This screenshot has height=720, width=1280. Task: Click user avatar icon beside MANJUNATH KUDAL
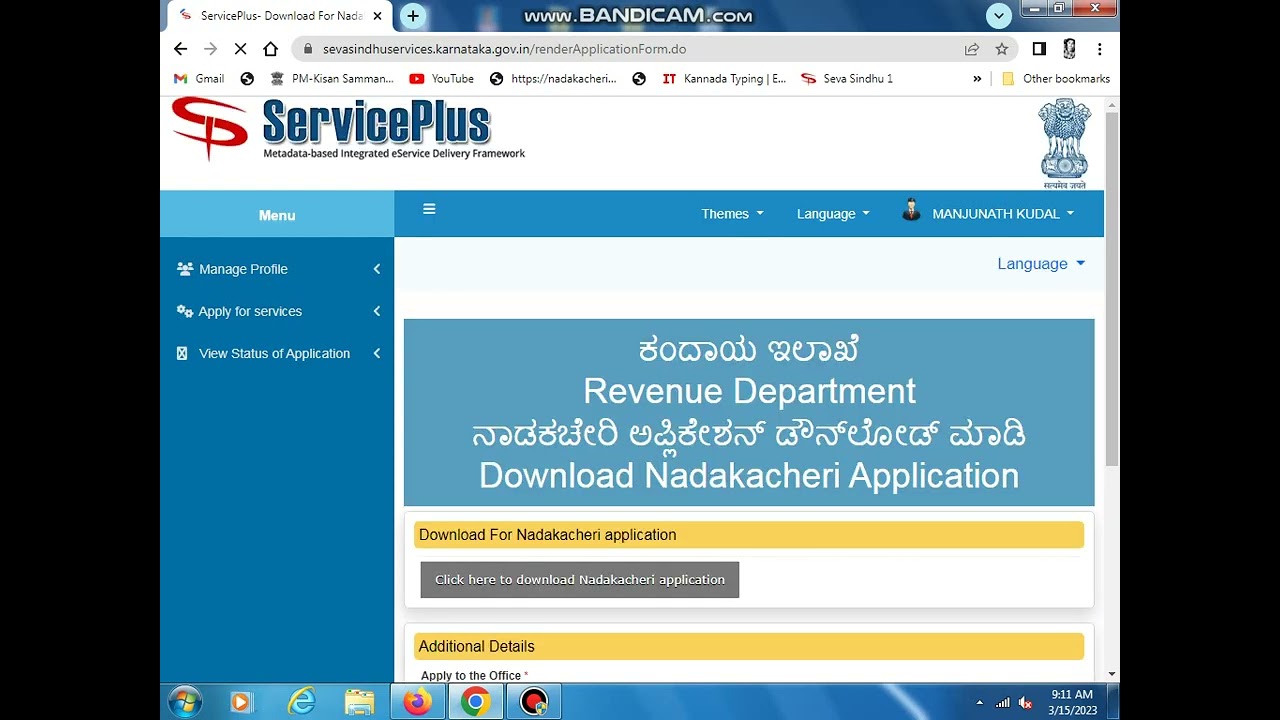click(911, 211)
